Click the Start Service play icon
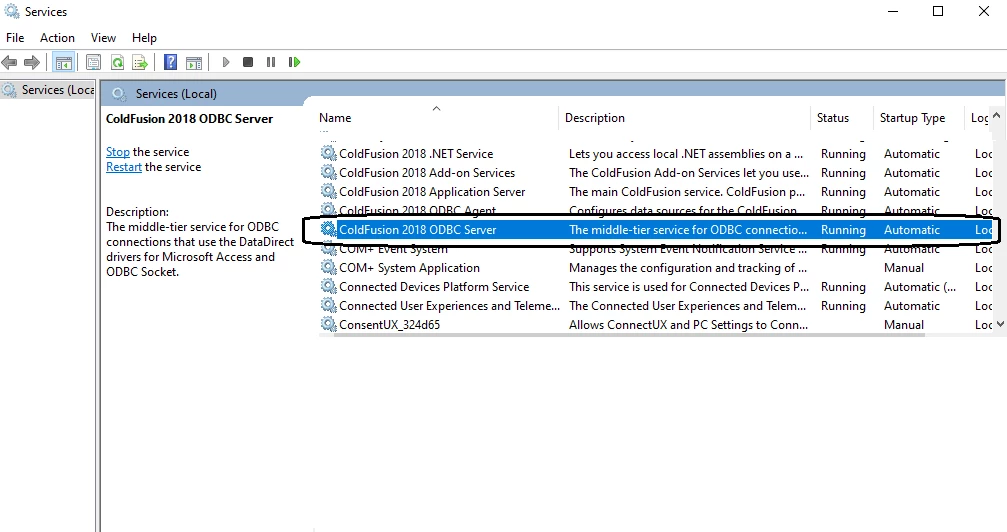The width and height of the screenshot is (1007, 532). tap(225, 62)
